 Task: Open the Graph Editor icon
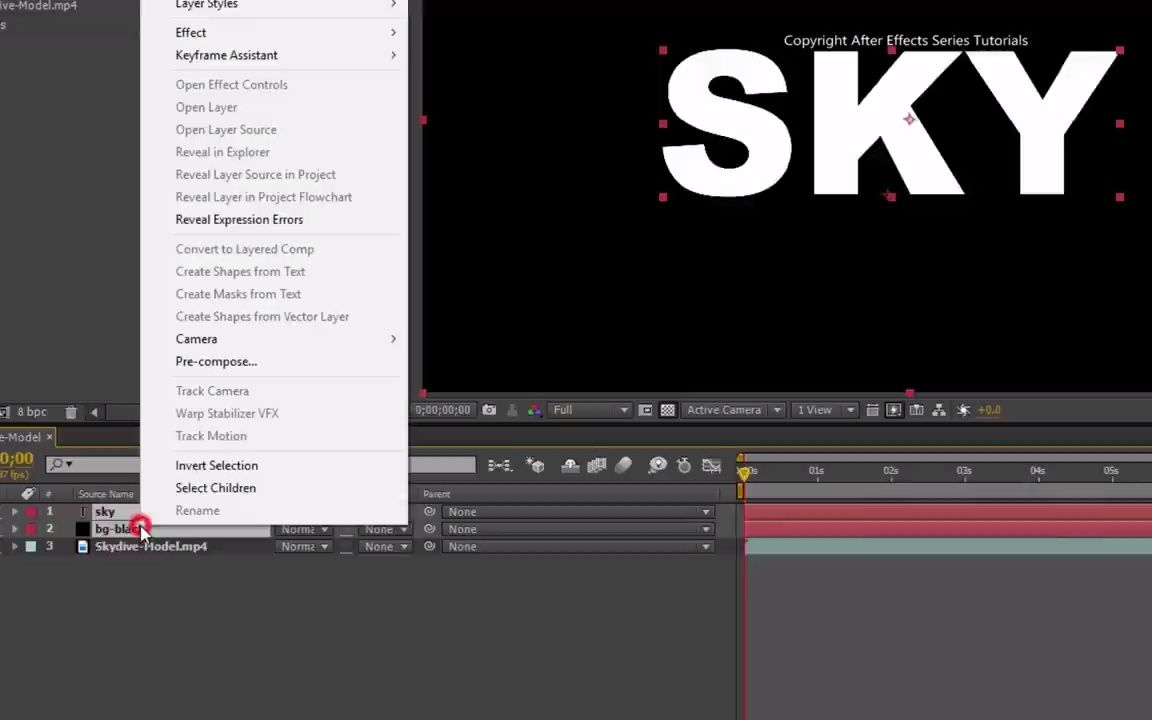tap(712, 464)
